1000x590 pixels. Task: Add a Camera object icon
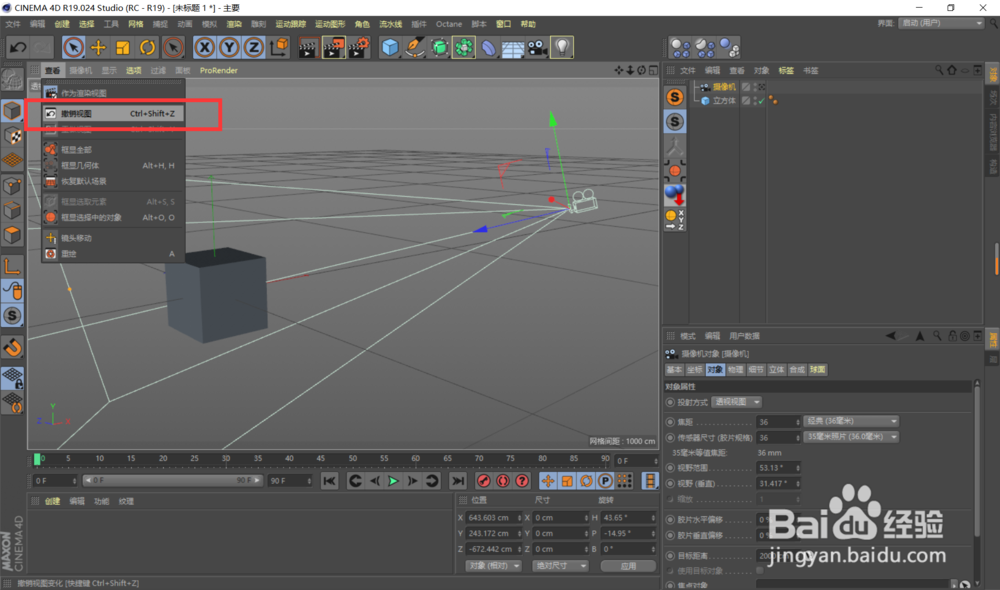coord(538,47)
